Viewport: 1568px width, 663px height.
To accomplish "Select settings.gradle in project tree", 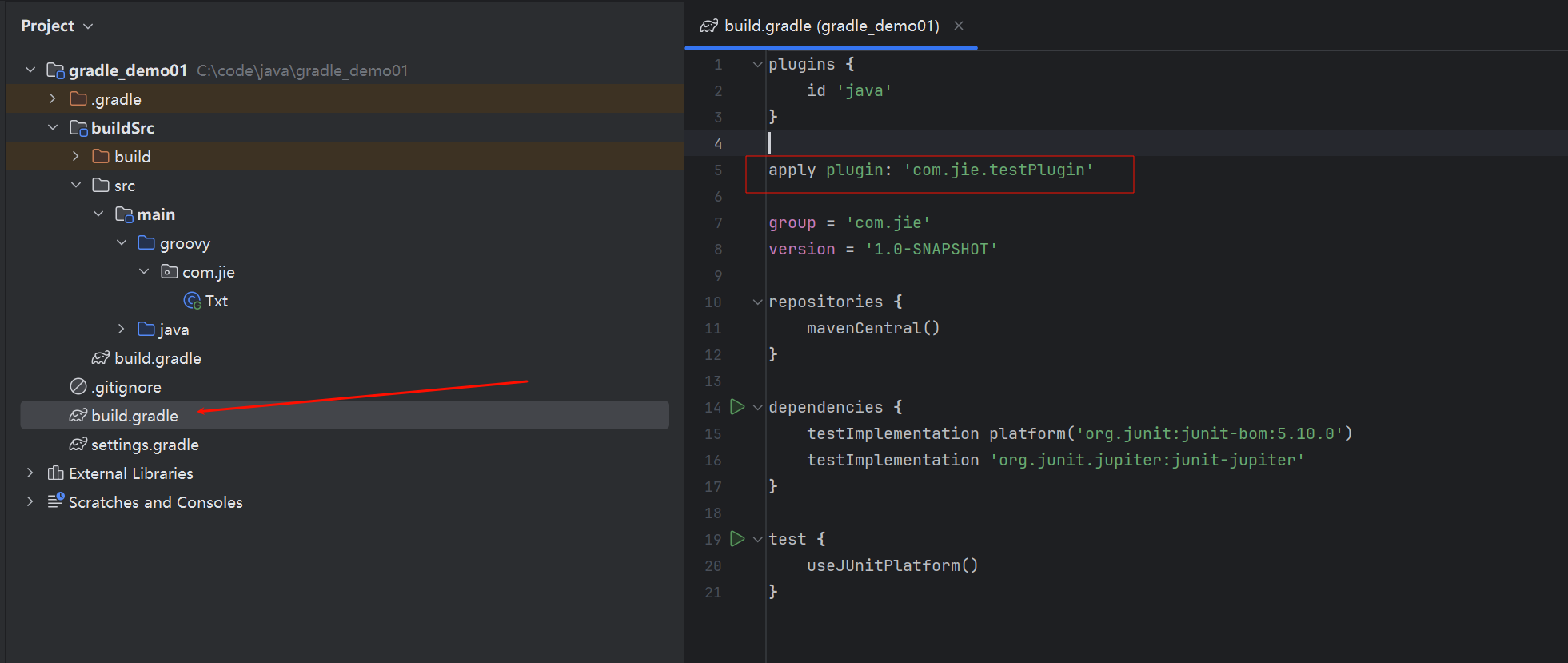I will coord(145,445).
